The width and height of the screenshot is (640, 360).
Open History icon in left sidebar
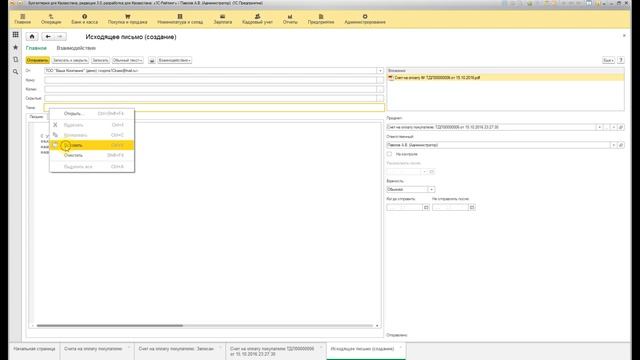pos(16,59)
